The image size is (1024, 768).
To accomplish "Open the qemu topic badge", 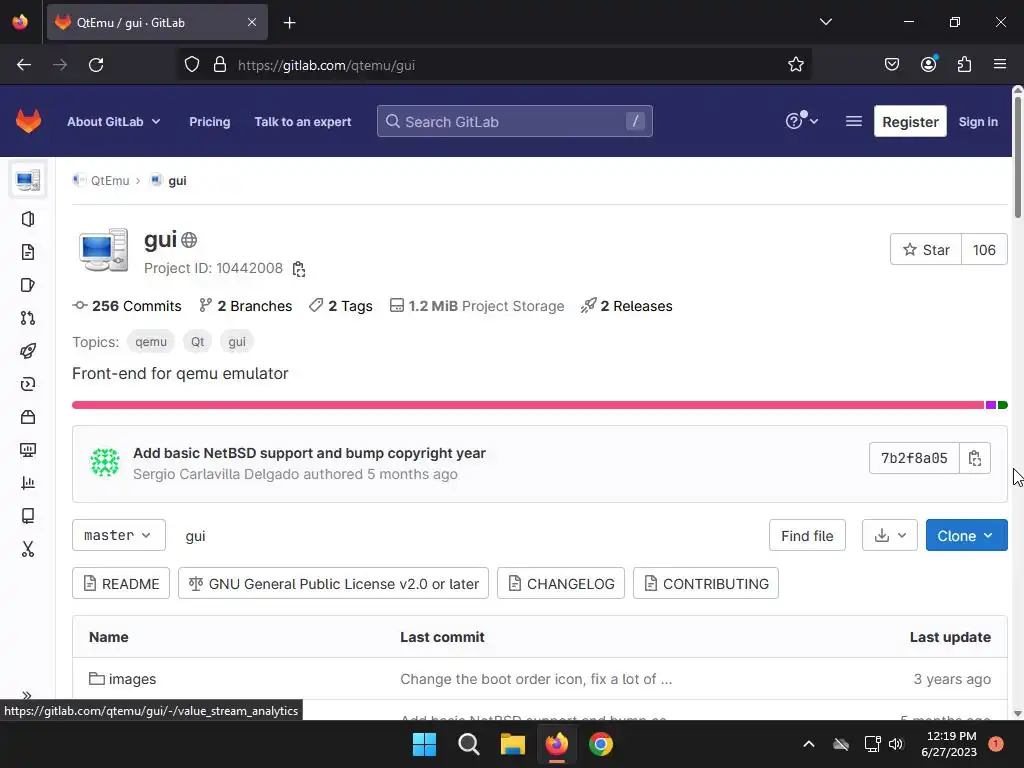I will [151, 342].
